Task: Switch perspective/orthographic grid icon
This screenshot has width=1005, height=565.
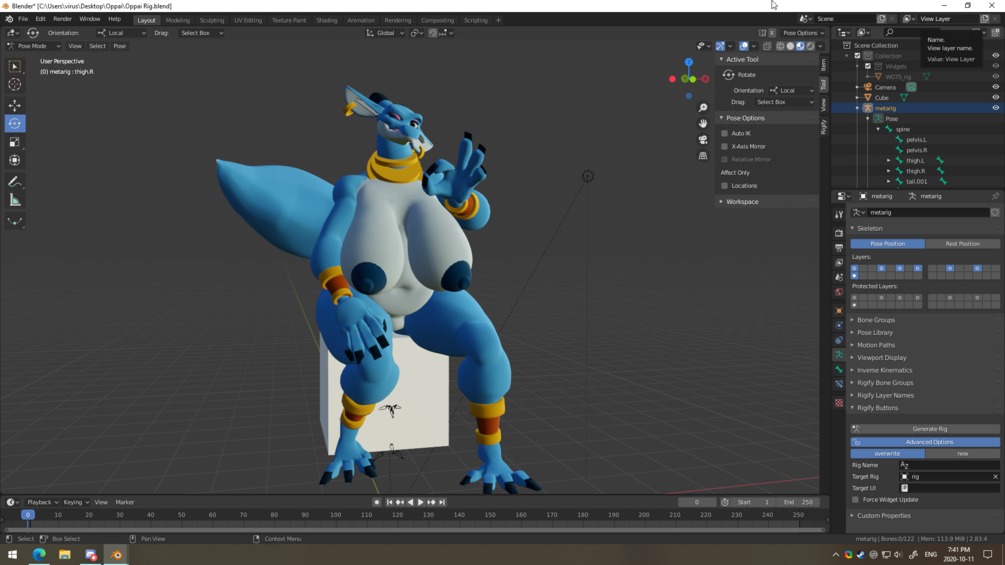Action: click(x=703, y=156)
